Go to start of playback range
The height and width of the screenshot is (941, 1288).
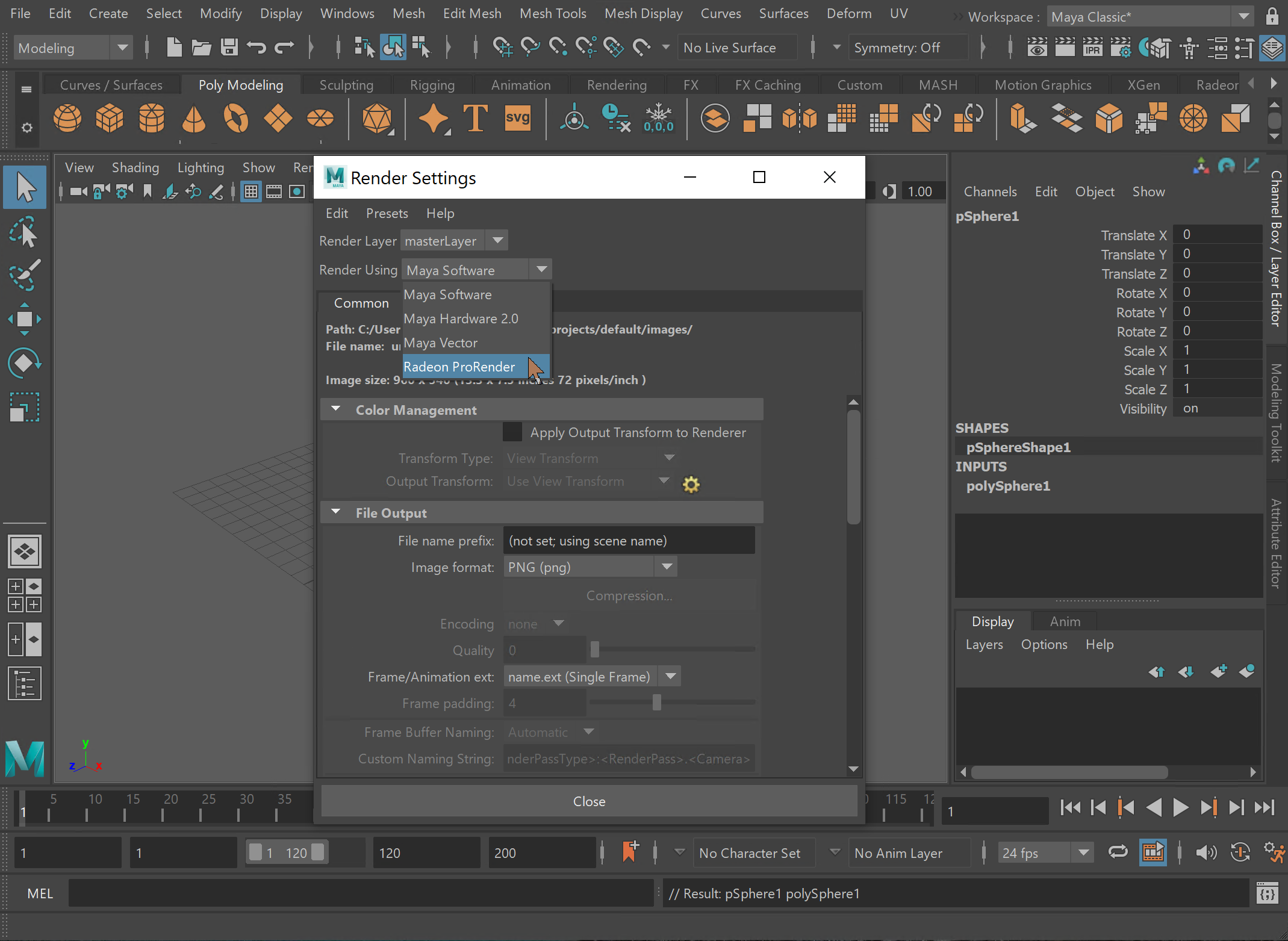tap(1070, 807)
